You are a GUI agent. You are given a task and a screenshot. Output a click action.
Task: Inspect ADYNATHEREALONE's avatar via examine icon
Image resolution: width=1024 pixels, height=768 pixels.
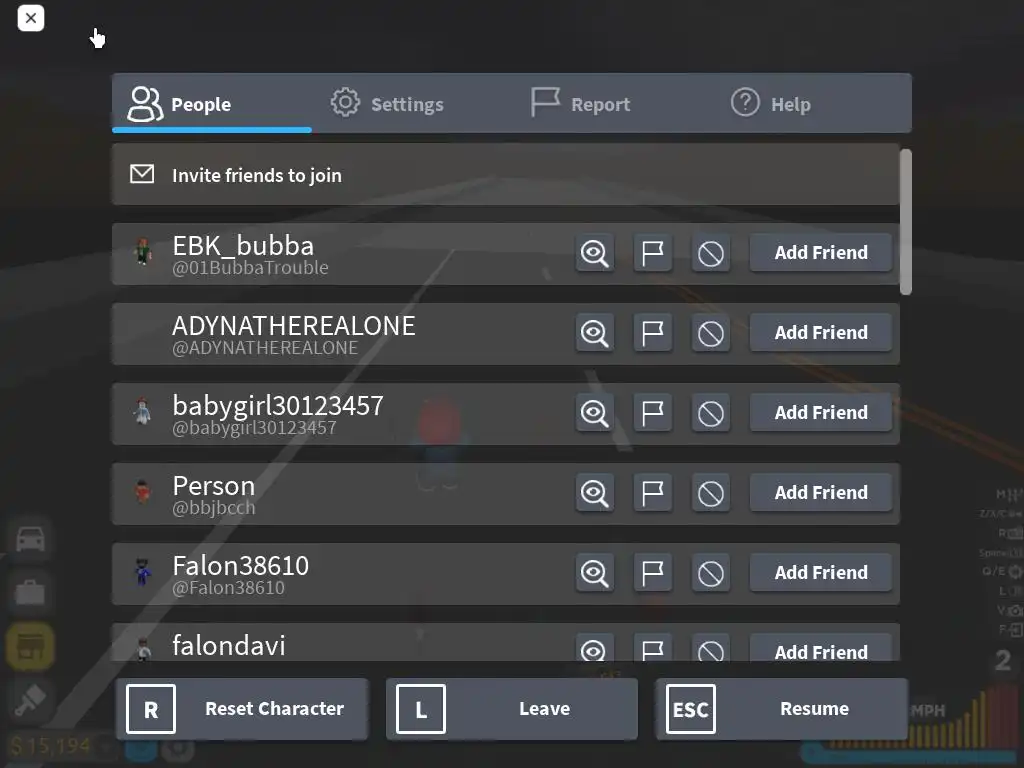click(x=594, y=334)
